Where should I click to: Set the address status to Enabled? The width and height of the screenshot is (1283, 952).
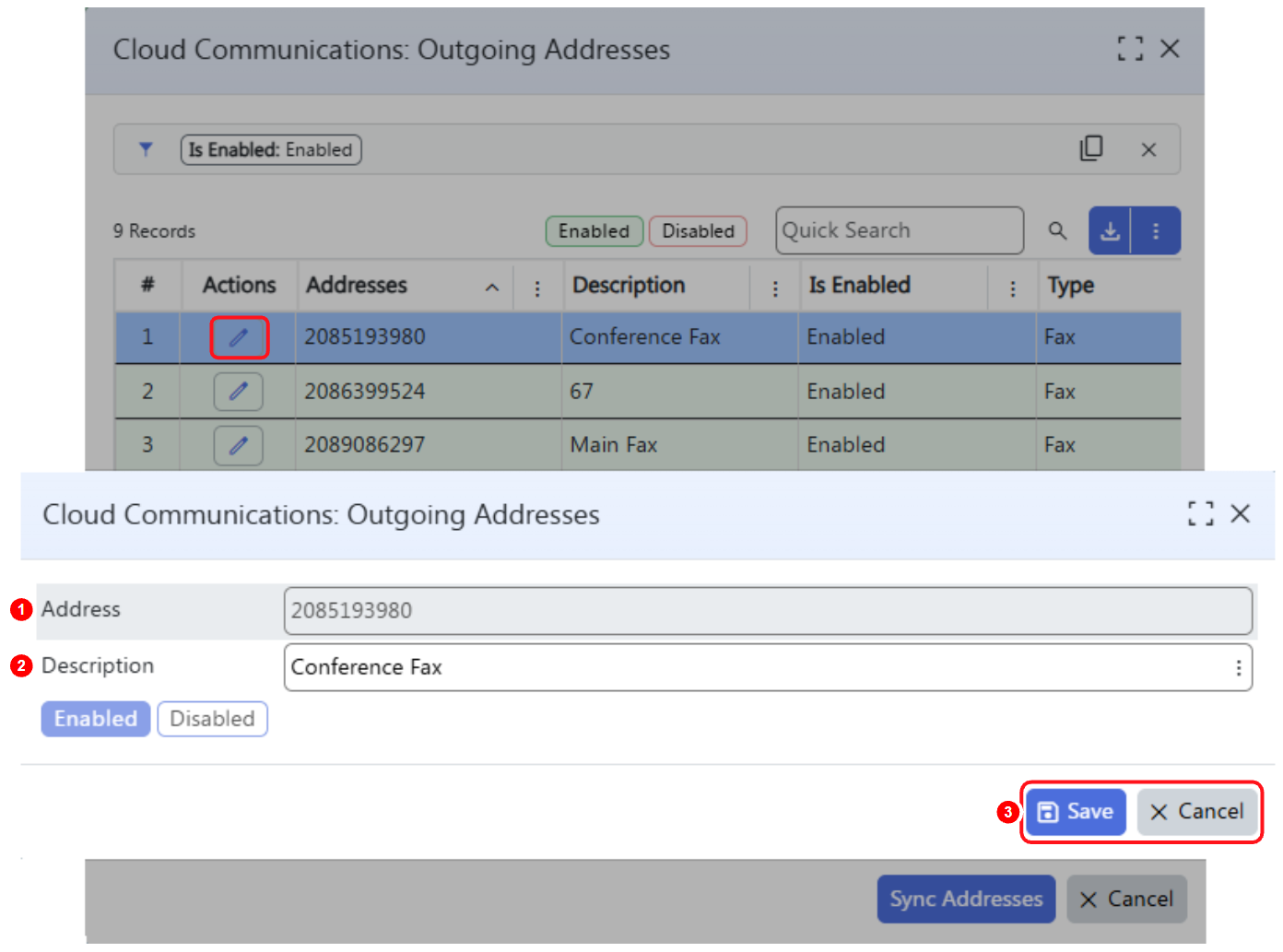pyautogui.click(x=96, y=719)
